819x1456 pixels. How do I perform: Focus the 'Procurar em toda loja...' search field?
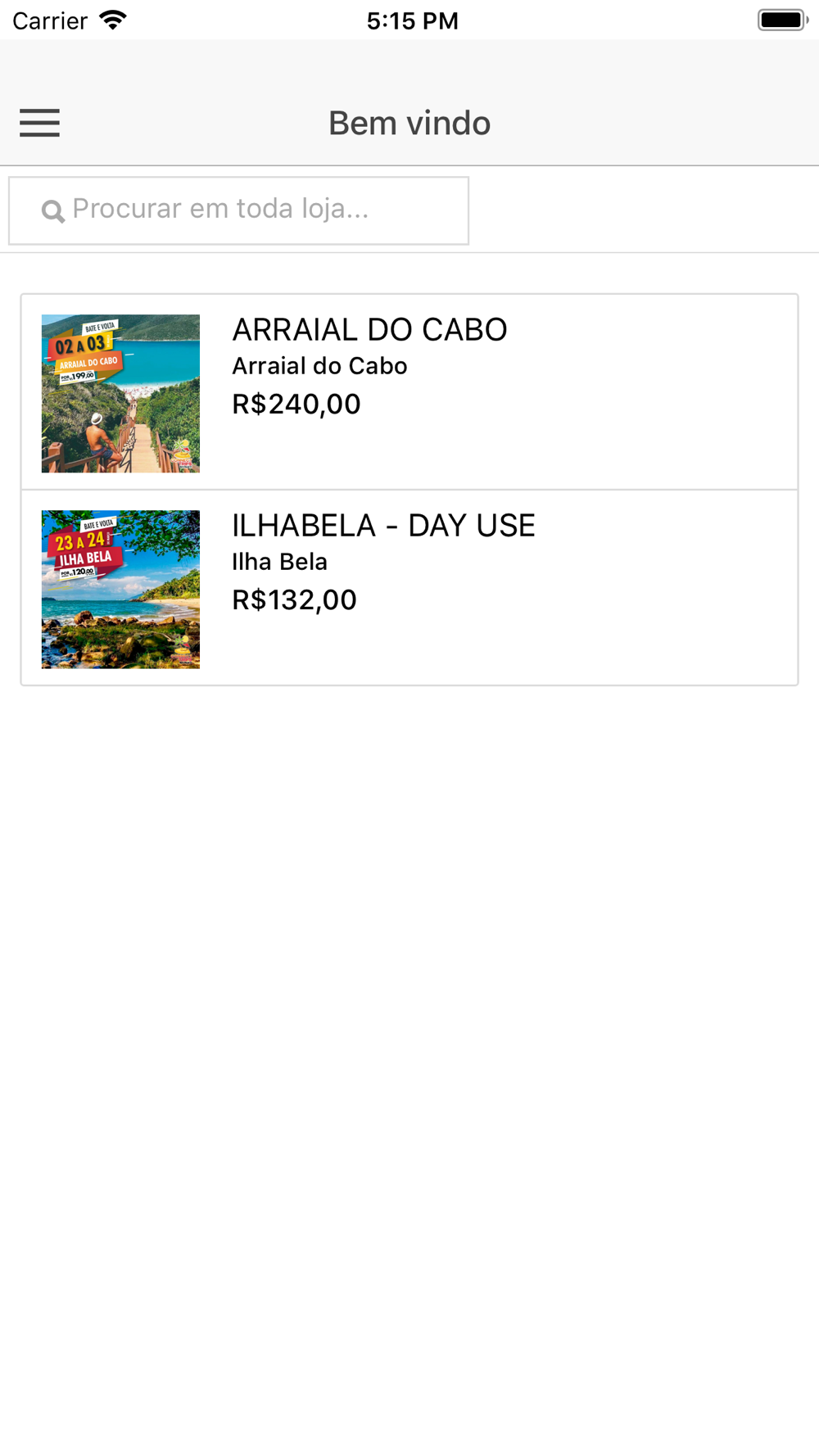pyautogui.click(x=238, y=210)
